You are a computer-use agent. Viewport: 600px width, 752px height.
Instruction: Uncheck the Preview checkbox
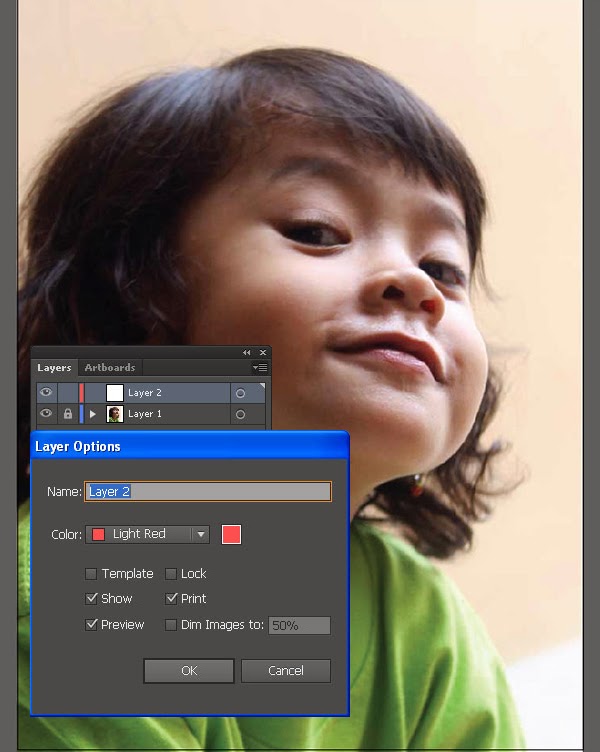click(91, 624)
